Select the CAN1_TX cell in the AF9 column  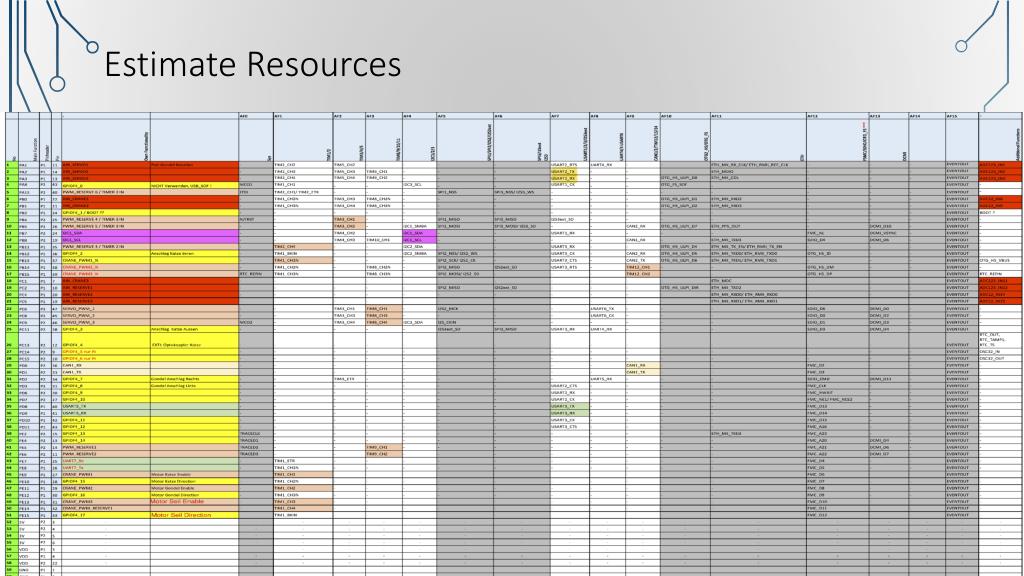pos(643,372)
